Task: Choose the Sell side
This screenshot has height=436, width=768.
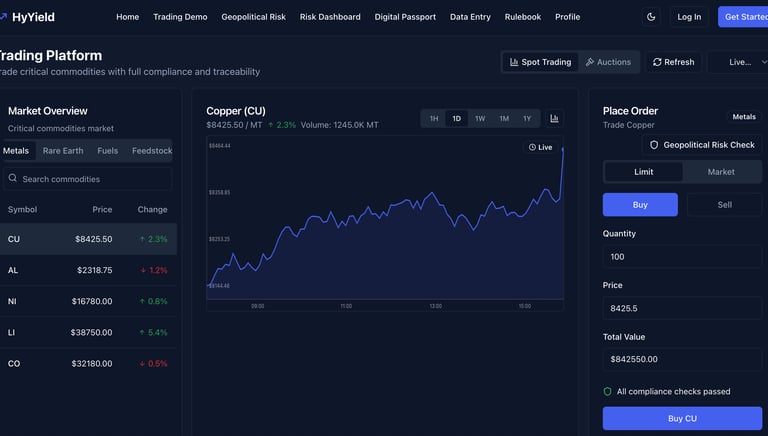Action: click(724, 205)
